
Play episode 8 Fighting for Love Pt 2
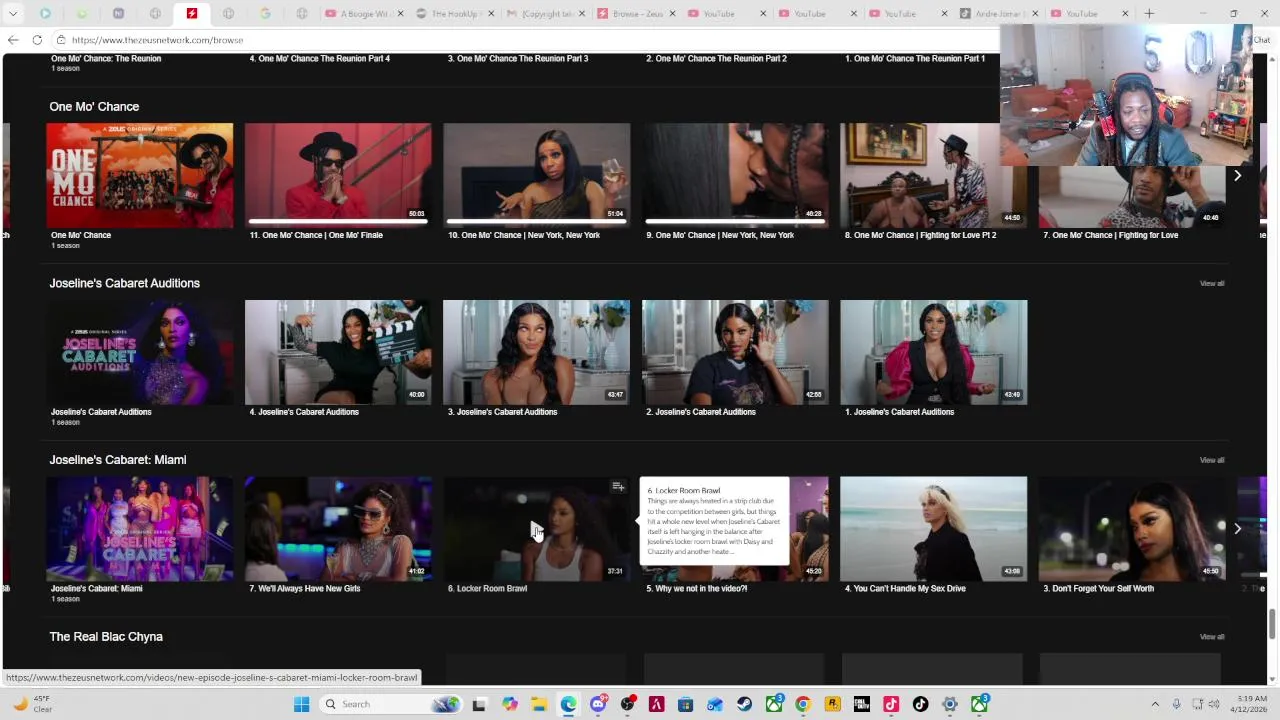click(x=934, y=176)
